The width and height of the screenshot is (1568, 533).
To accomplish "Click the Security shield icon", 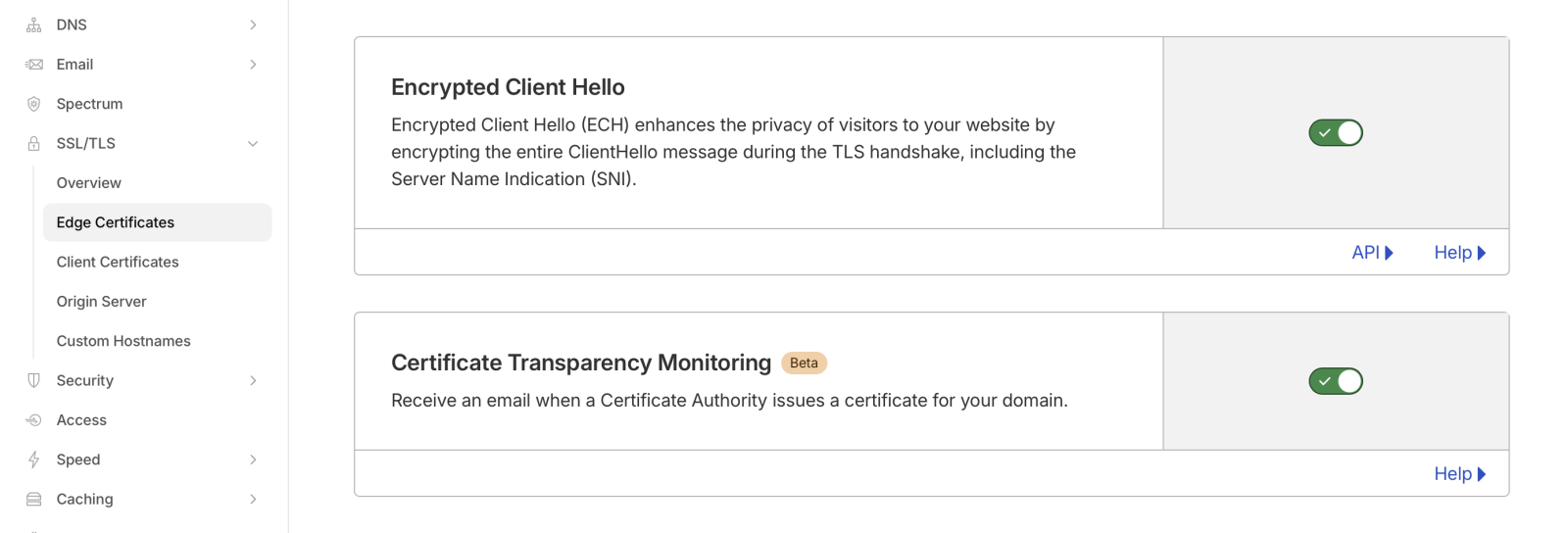I will 34,380.
